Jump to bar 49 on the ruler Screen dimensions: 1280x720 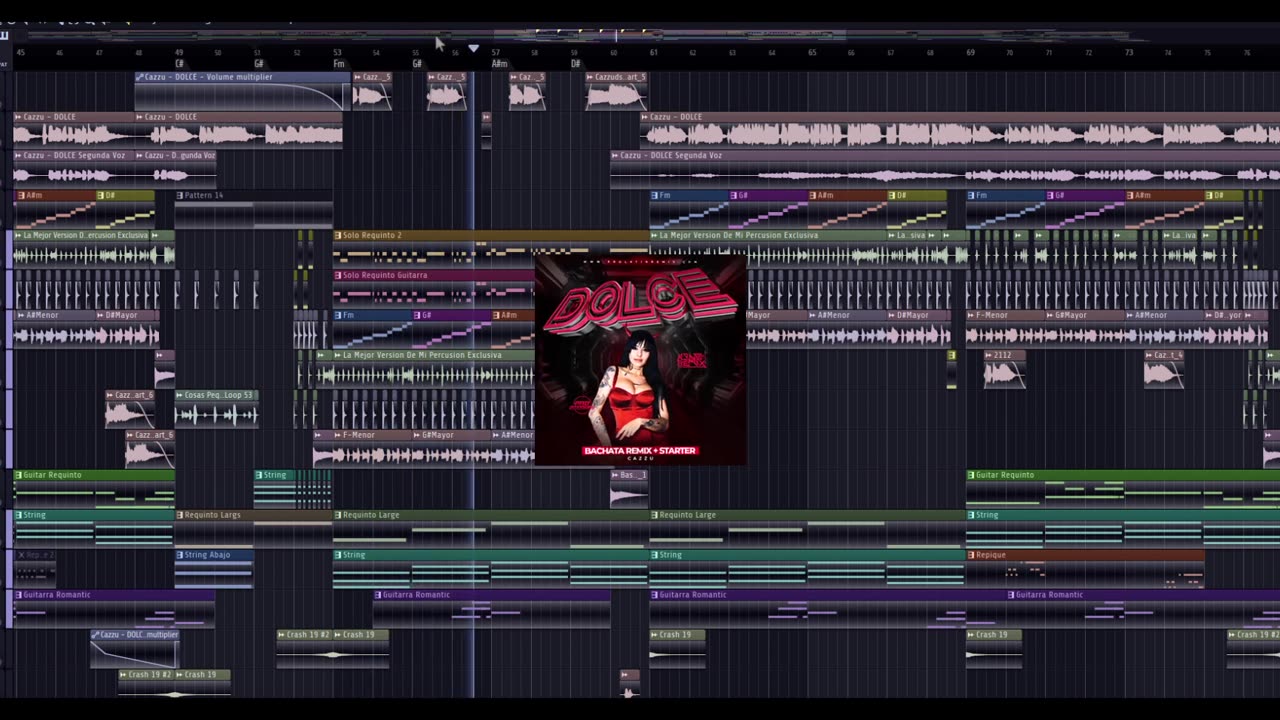pos(179,52)
